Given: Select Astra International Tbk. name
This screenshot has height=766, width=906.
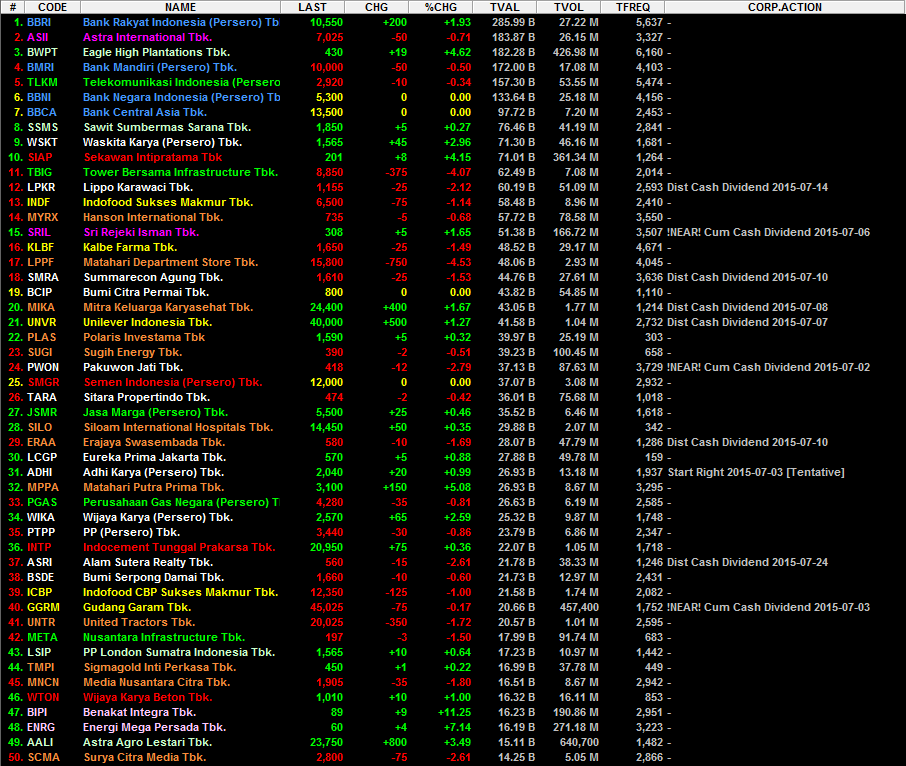Looking at the screenshot, I should 147,37.
